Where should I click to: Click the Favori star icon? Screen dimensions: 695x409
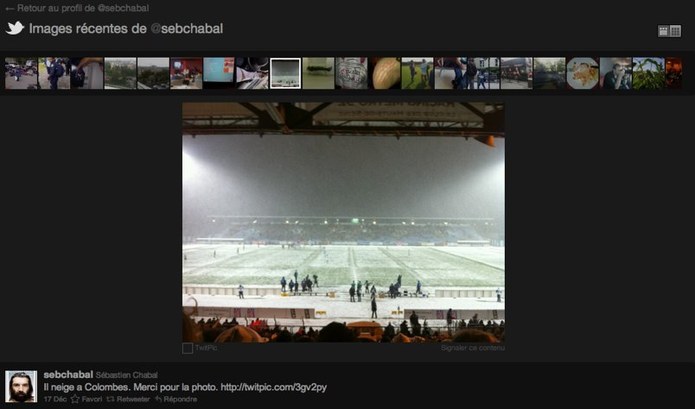tap(75, 399)
